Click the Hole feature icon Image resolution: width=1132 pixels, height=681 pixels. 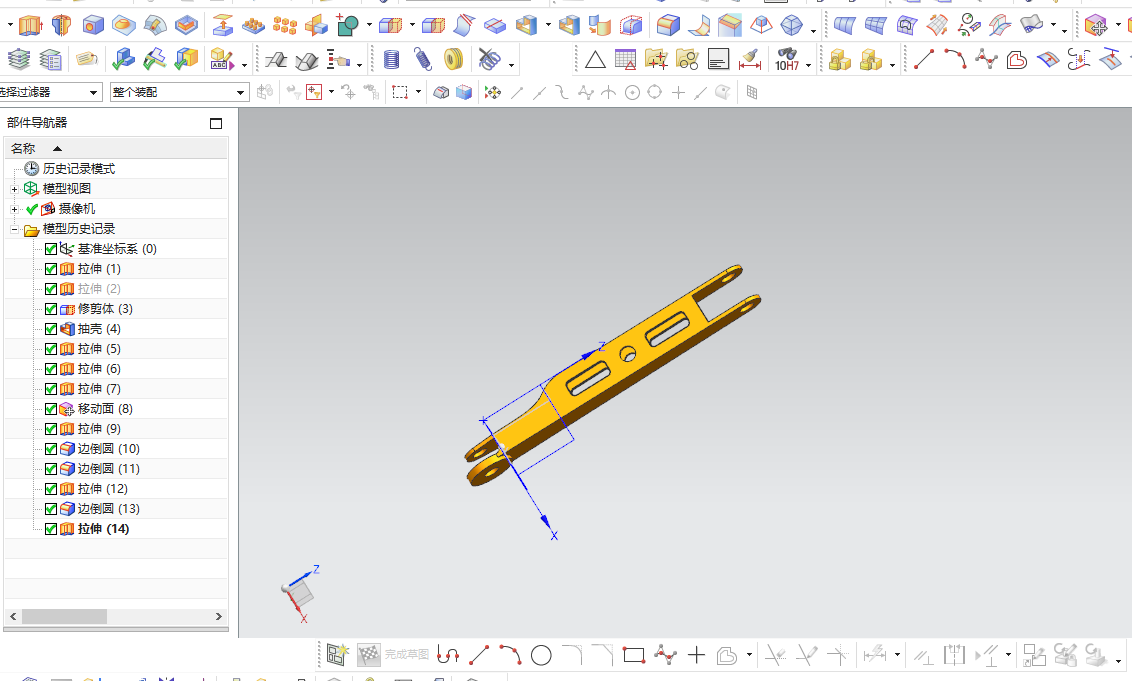(x=93, y=26)
